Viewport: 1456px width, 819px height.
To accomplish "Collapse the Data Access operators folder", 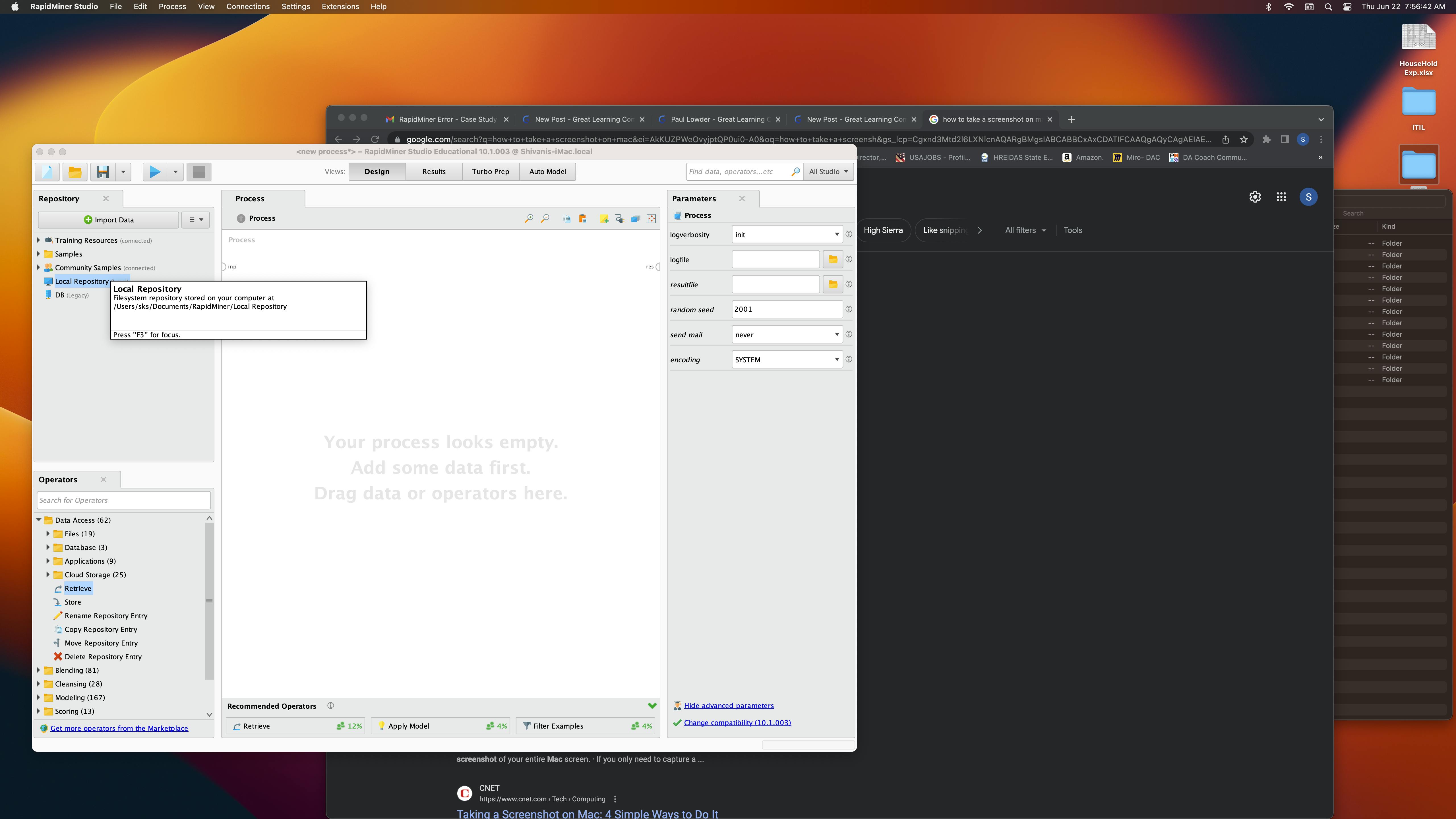I will 39,520.
